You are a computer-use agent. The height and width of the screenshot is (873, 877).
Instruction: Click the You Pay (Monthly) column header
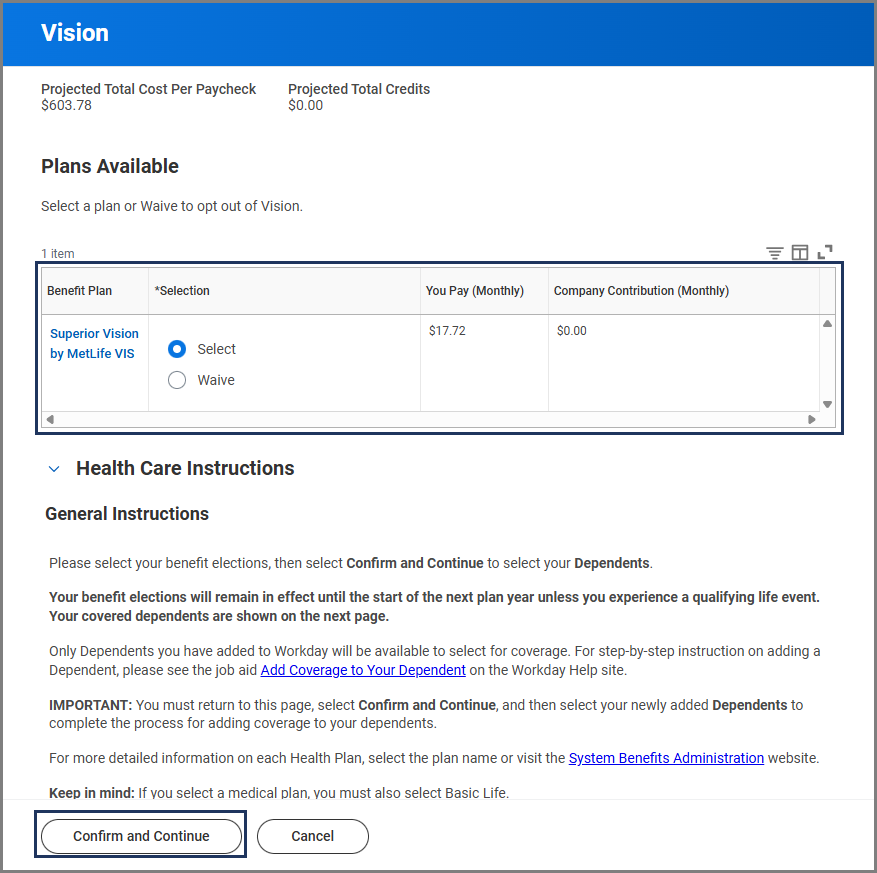coord(475,291)
